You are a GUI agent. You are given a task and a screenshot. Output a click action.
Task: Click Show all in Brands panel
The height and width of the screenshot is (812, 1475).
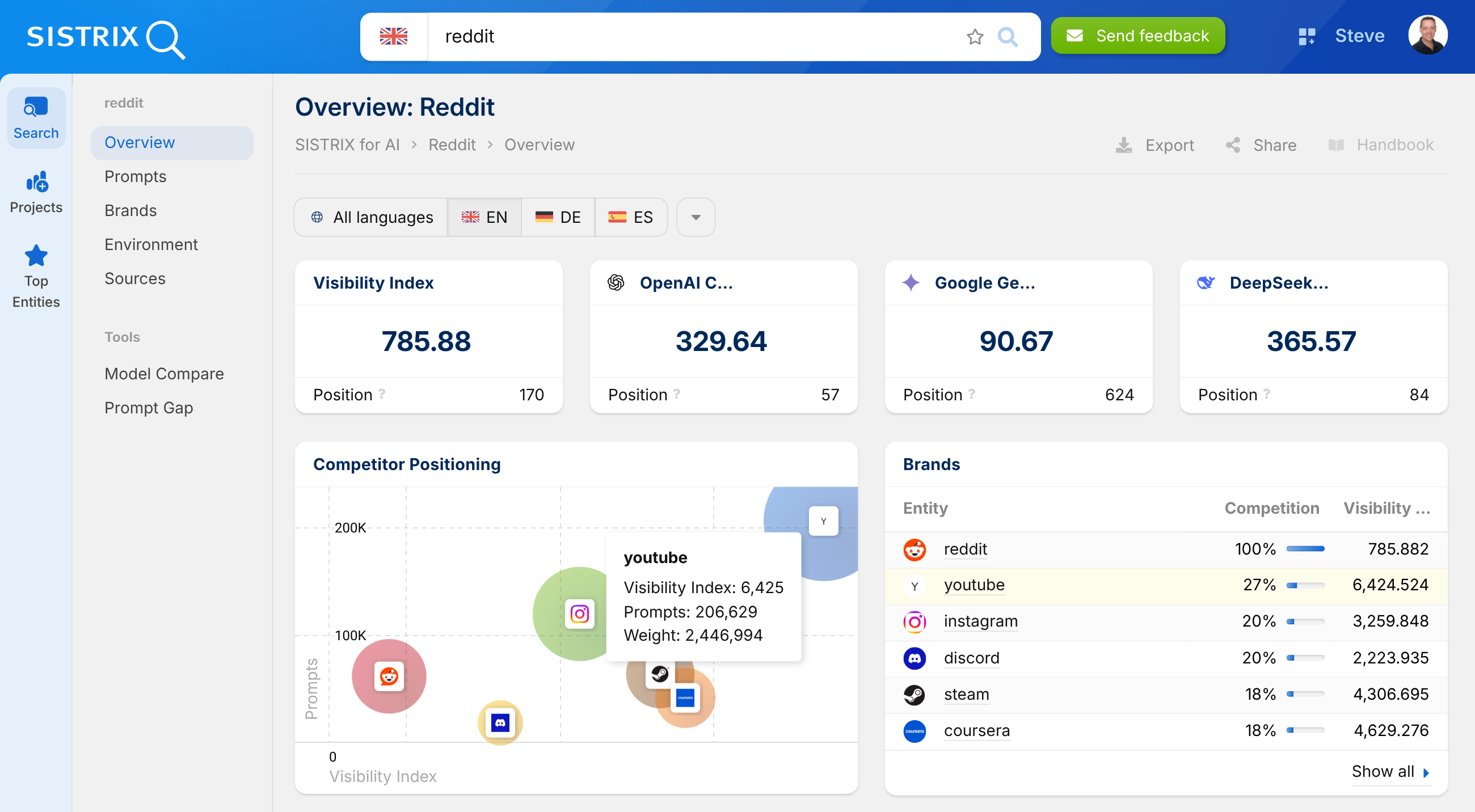click(x=1390, y=772)
